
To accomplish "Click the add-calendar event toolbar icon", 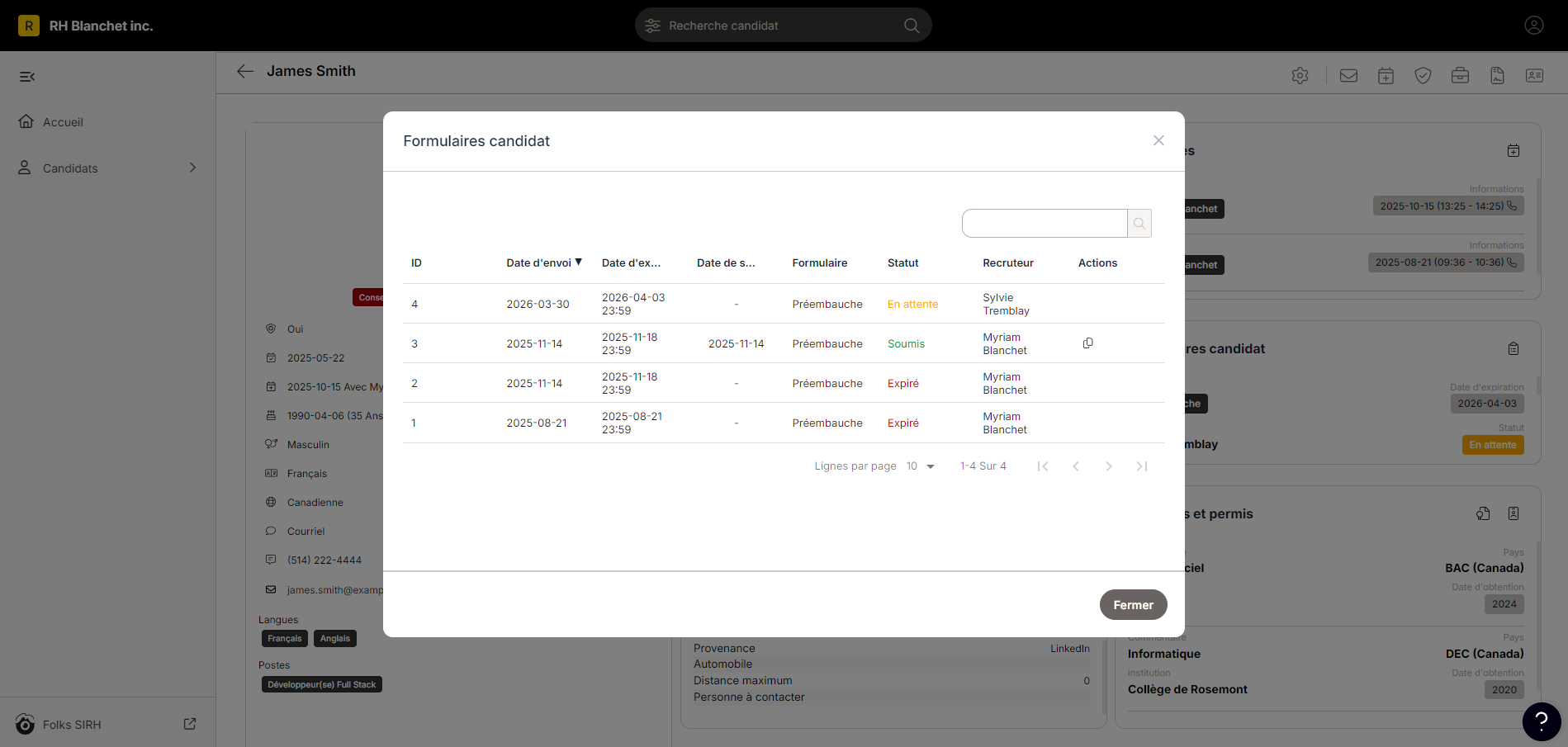I will tap(1386, 76).
